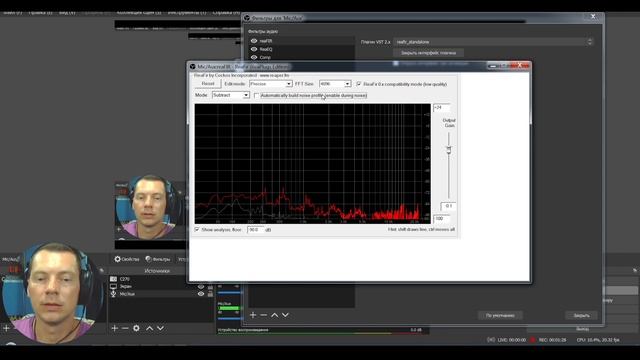Add a filter with plus icon in Filters window
Image resolution: width=640 pixels, height=360 pixels.
(x=253, y=315)
